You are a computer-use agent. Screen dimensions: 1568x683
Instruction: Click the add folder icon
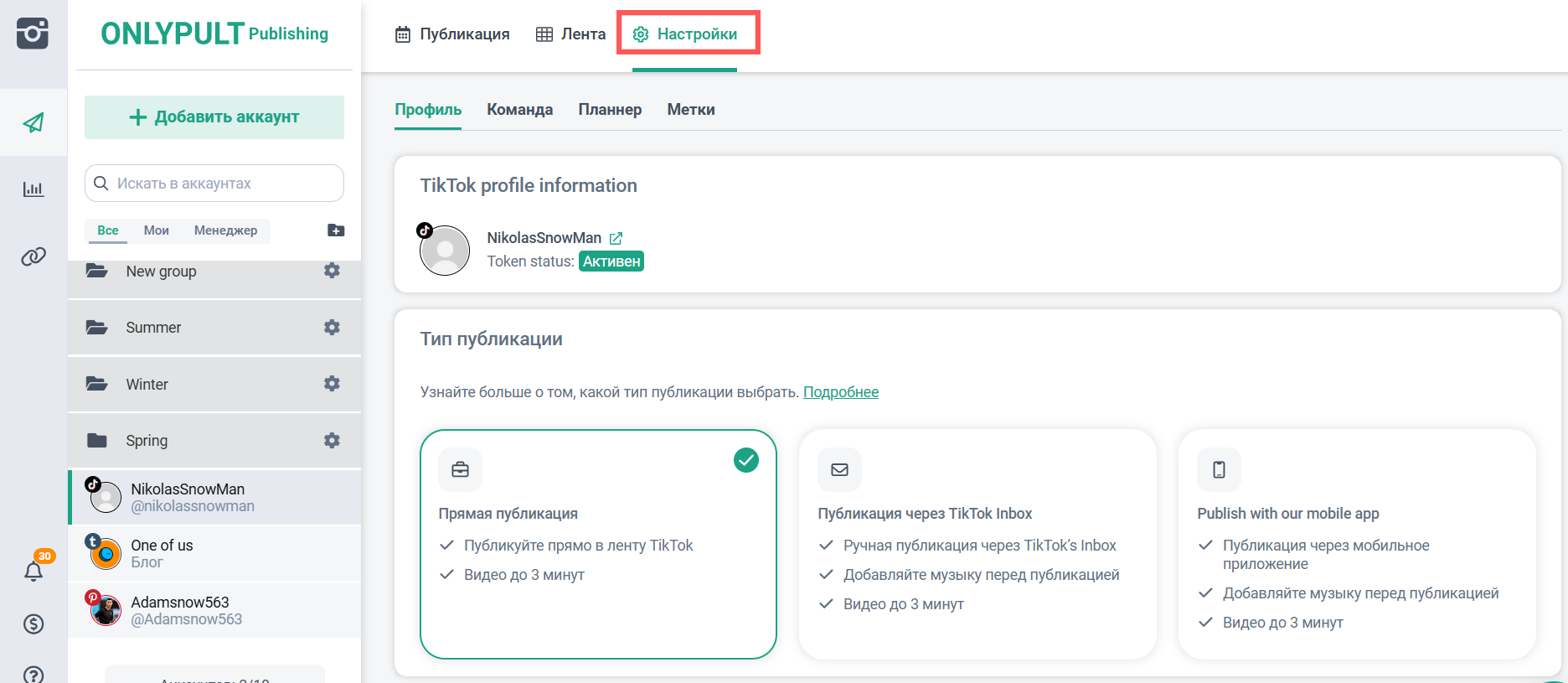[336, 230]
